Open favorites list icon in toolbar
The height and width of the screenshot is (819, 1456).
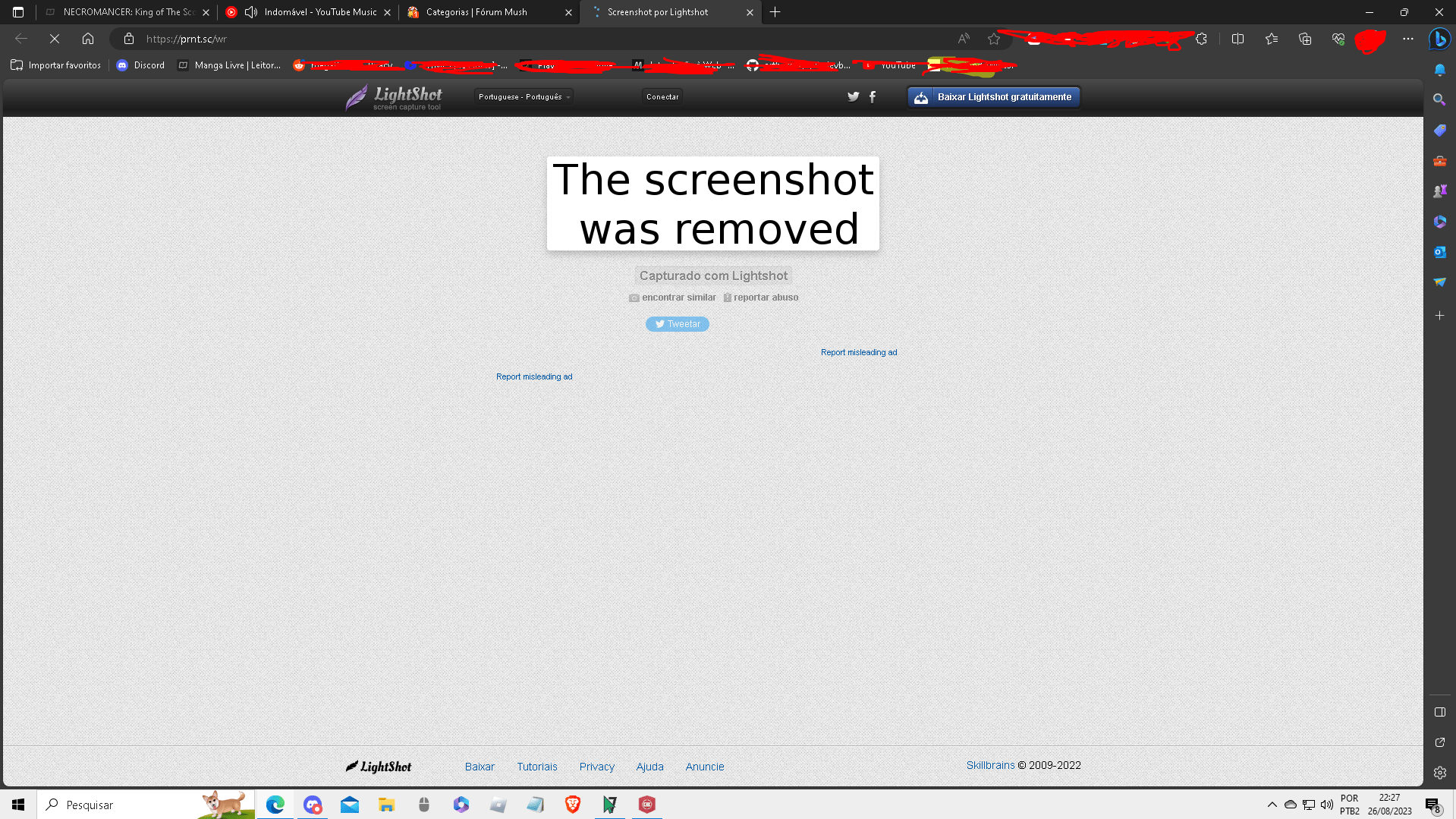click(1272, 39)
